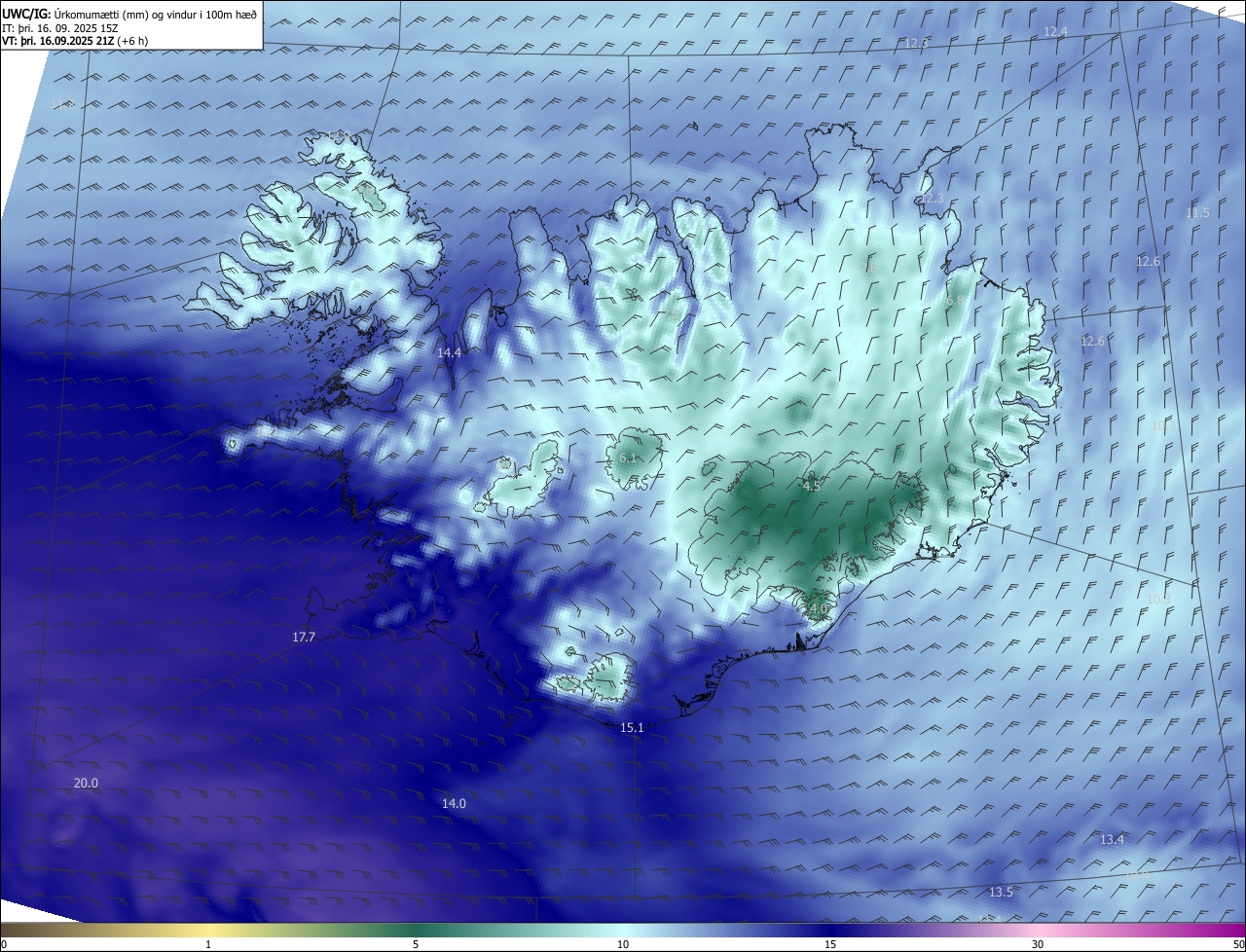
Task: Click the colour scale tick label 15
Action: point(830,945)
